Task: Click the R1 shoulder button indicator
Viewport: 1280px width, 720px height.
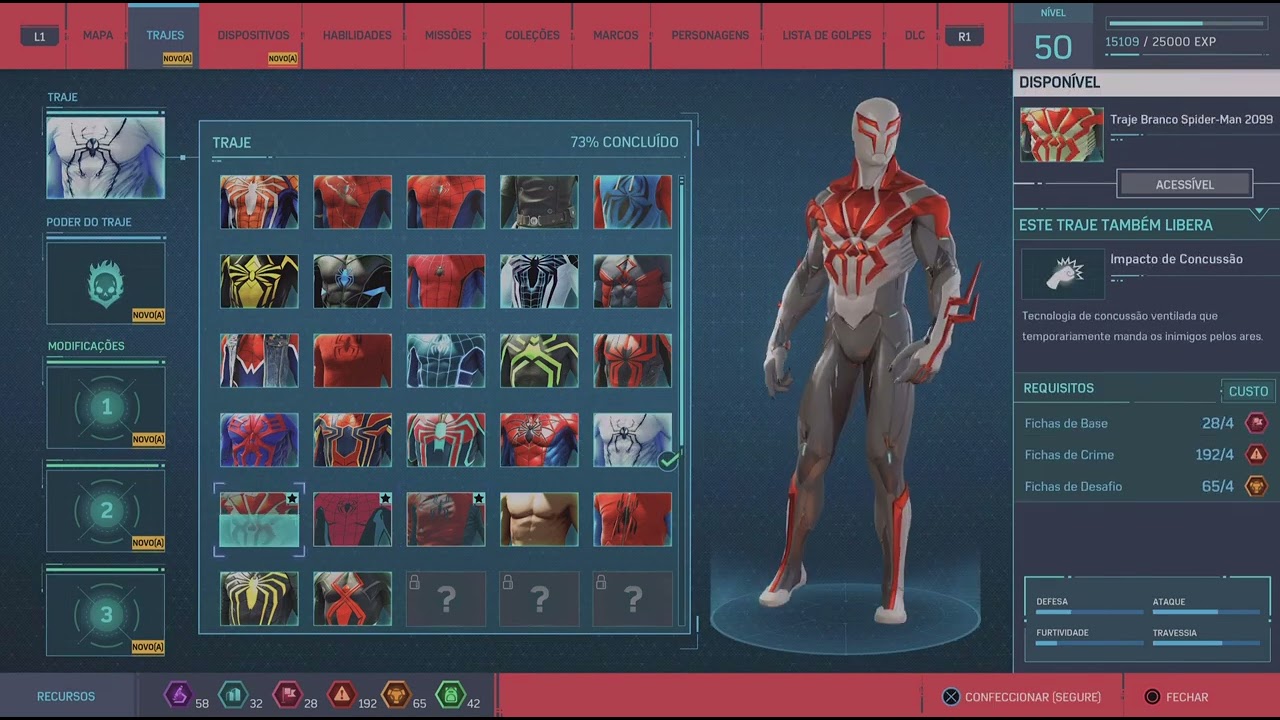Action: coord(964,36)
